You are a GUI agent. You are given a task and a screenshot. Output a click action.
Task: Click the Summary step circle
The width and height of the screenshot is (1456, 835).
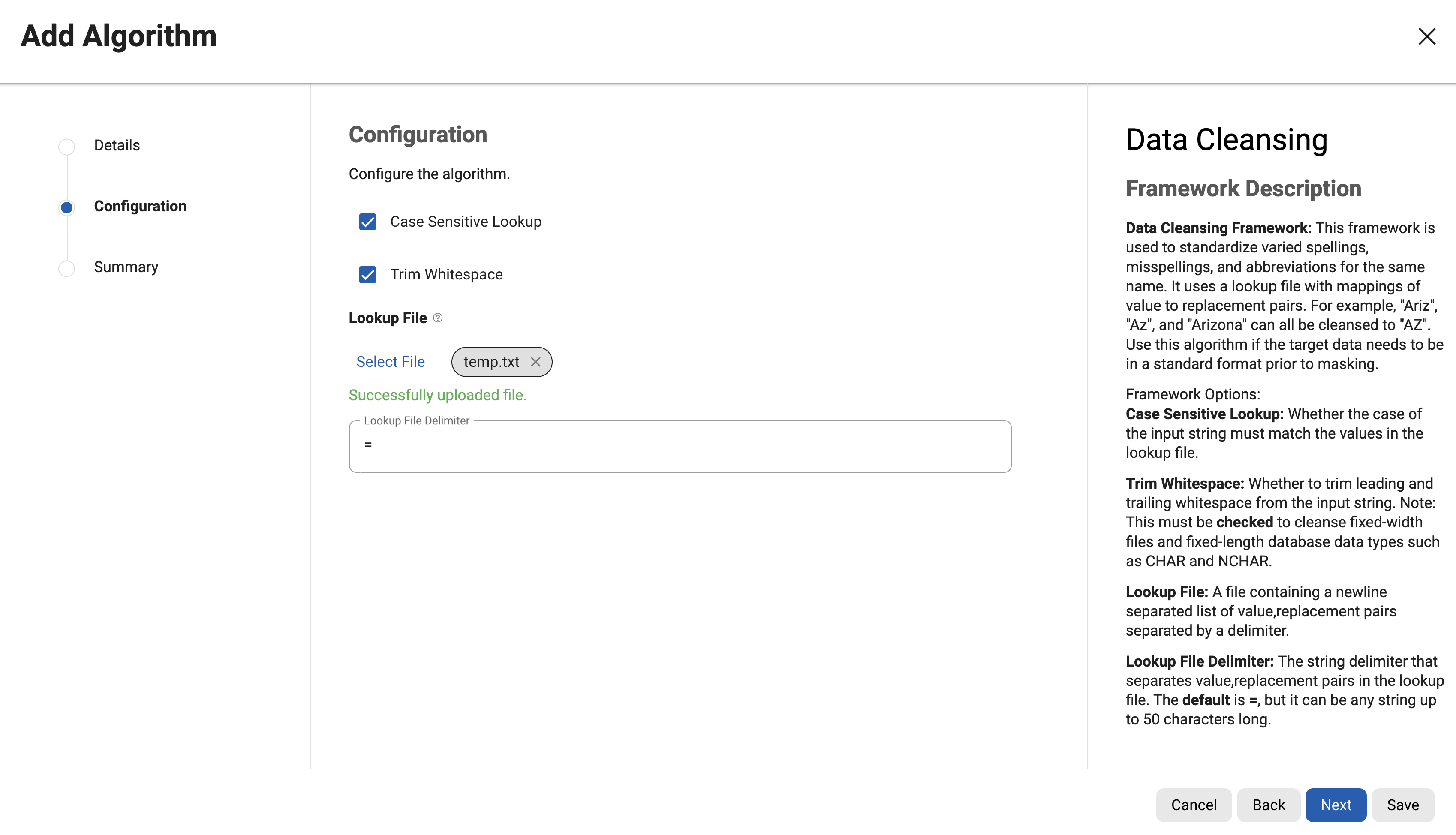[x=66, y=268]
